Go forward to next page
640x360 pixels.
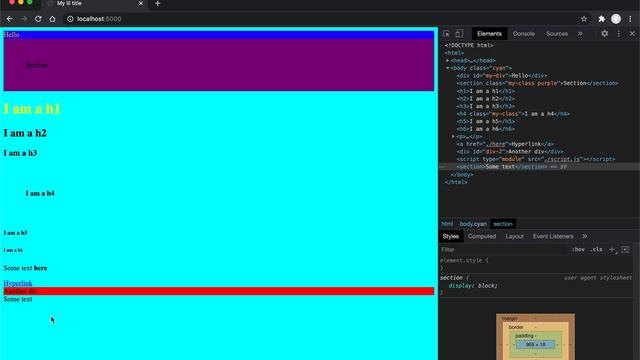(24, 19)
